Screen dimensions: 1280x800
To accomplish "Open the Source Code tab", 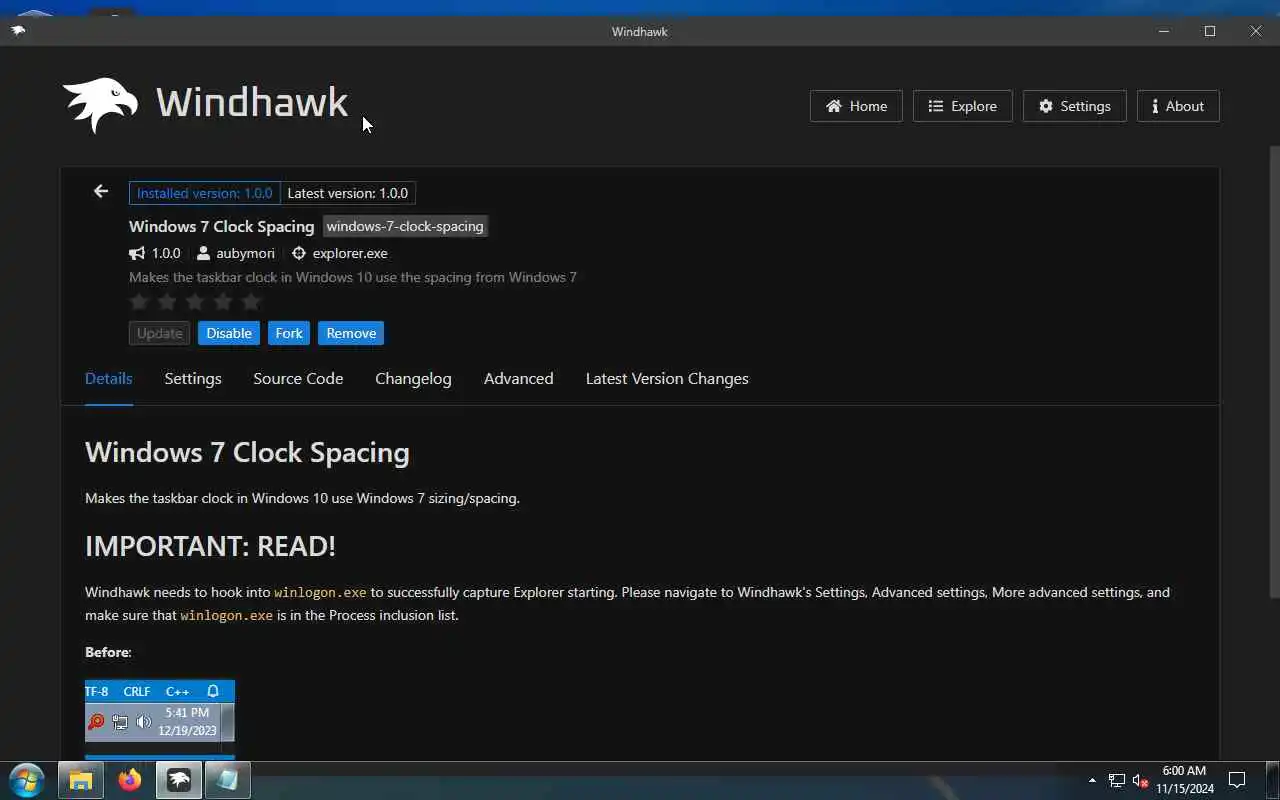I will pos(298,378).
